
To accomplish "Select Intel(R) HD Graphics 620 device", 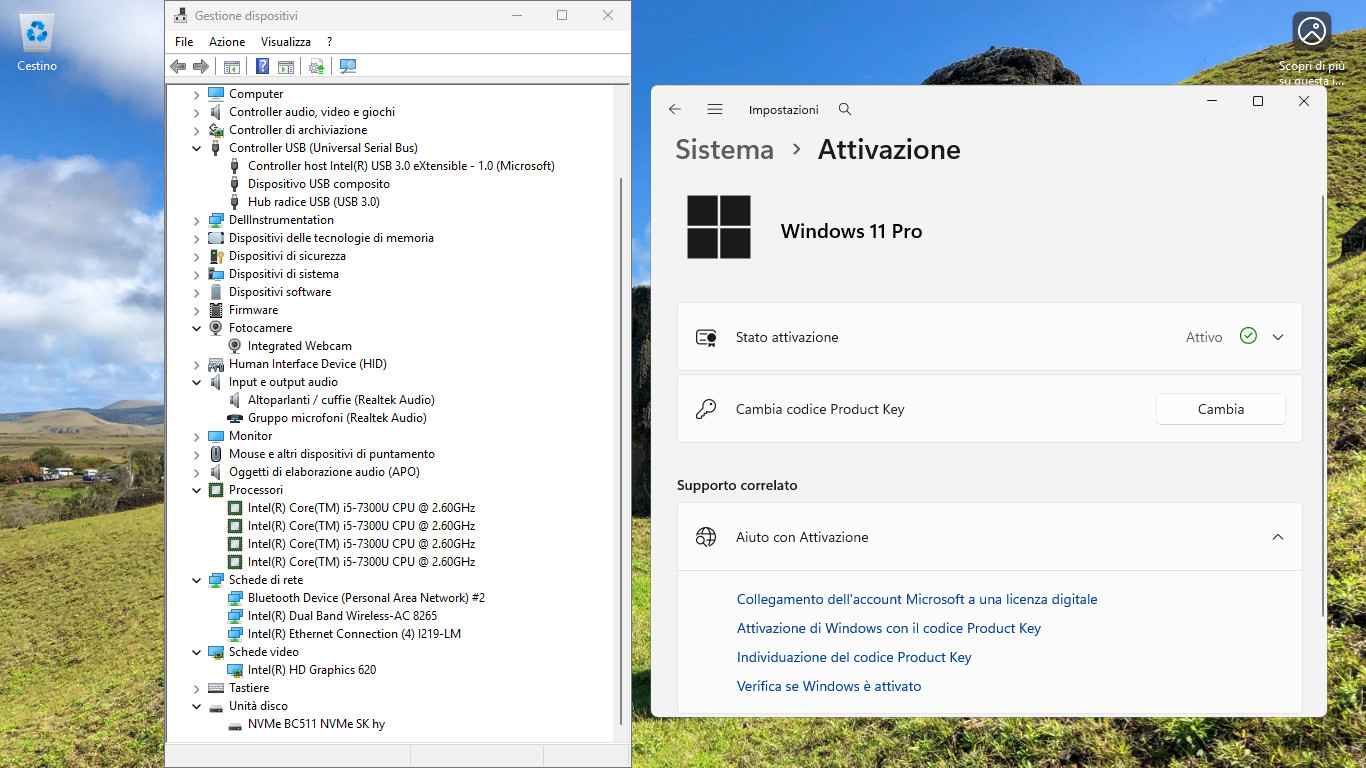I will pos(311,670).
